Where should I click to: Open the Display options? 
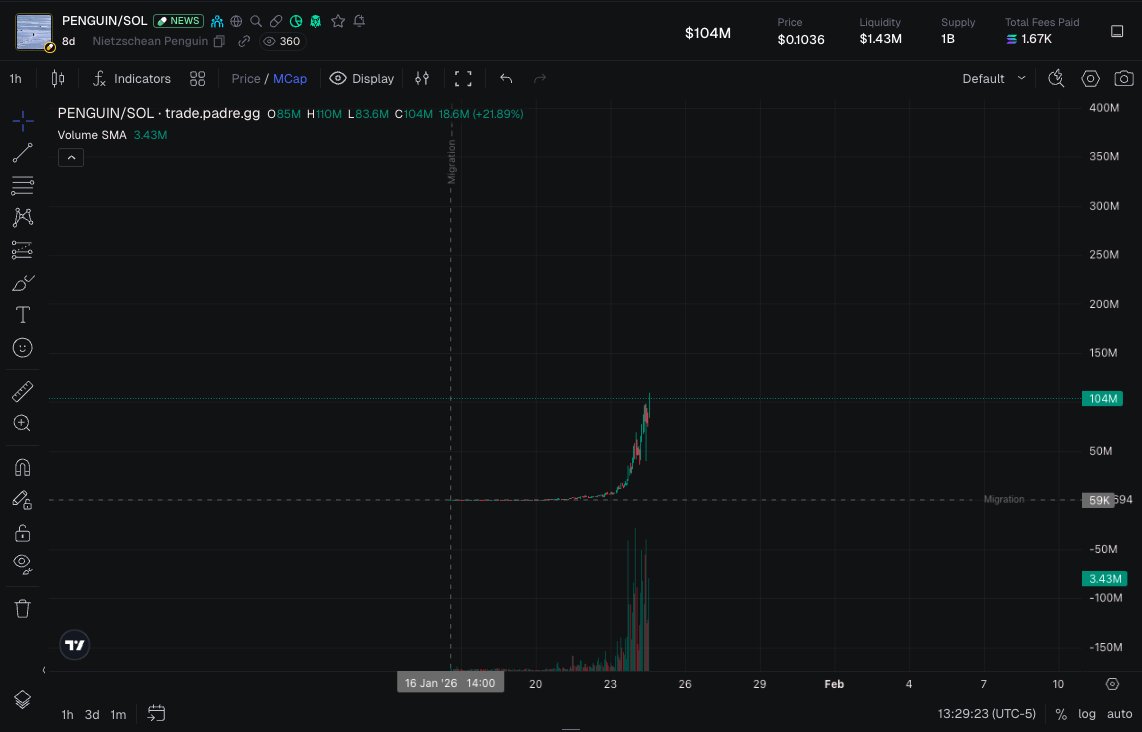tap(362, 79)
